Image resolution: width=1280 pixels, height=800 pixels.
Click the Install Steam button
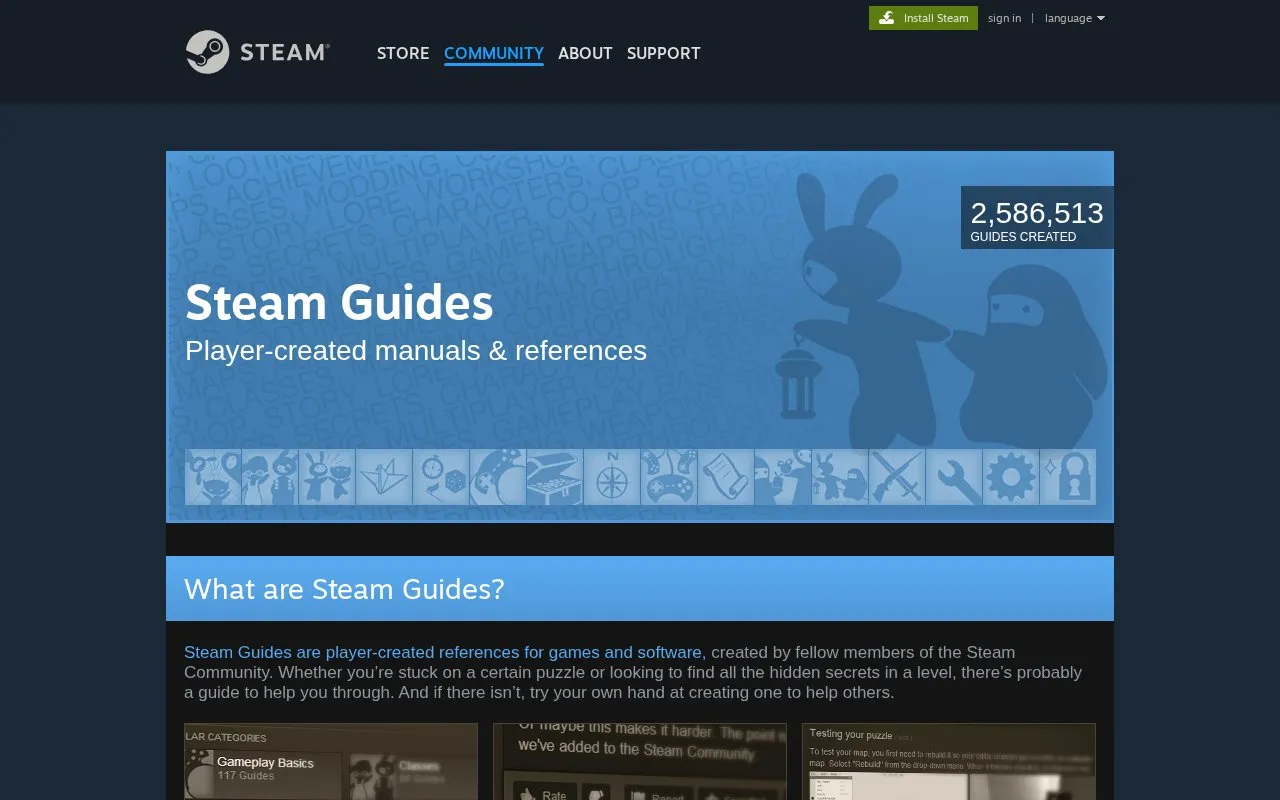923,18
